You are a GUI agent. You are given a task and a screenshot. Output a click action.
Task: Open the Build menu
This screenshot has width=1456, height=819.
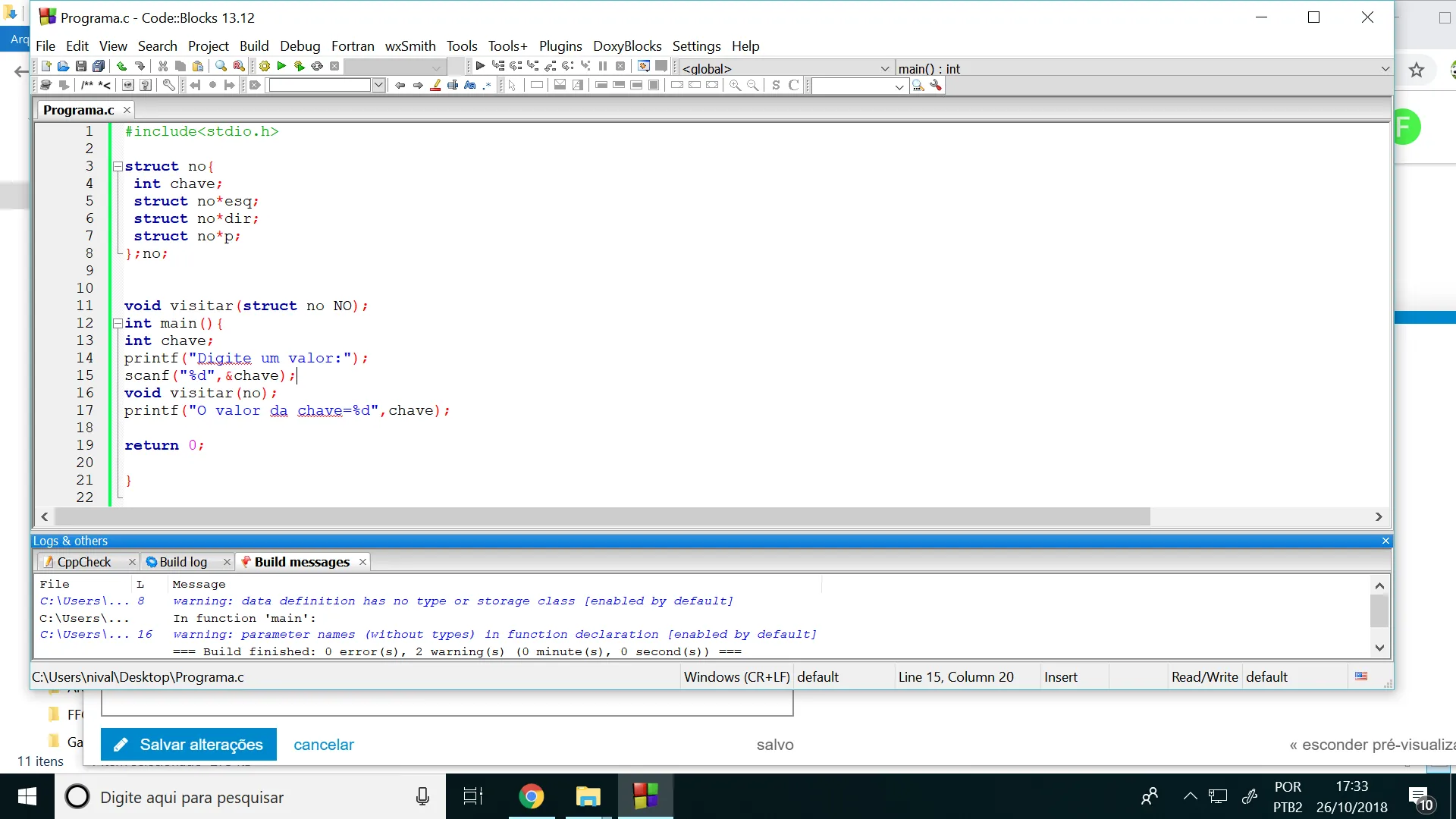click(x=254, y=46)
